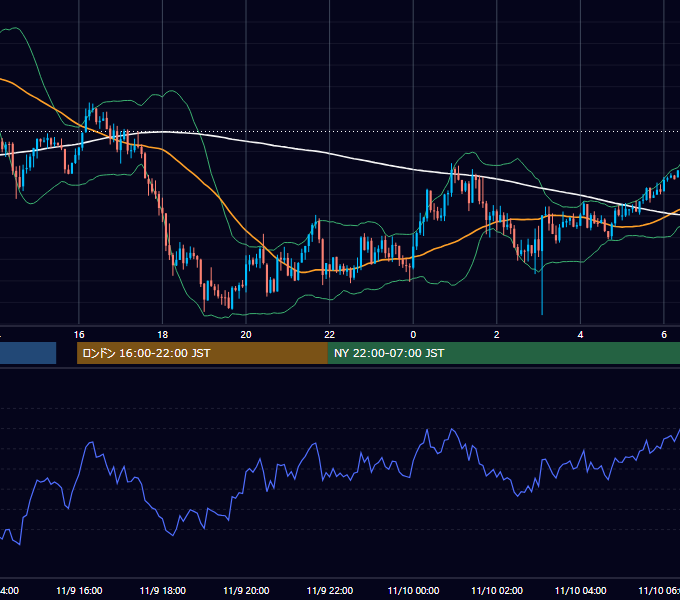Select the ロンドン 16:00-22:00 JST session bar

202,353
